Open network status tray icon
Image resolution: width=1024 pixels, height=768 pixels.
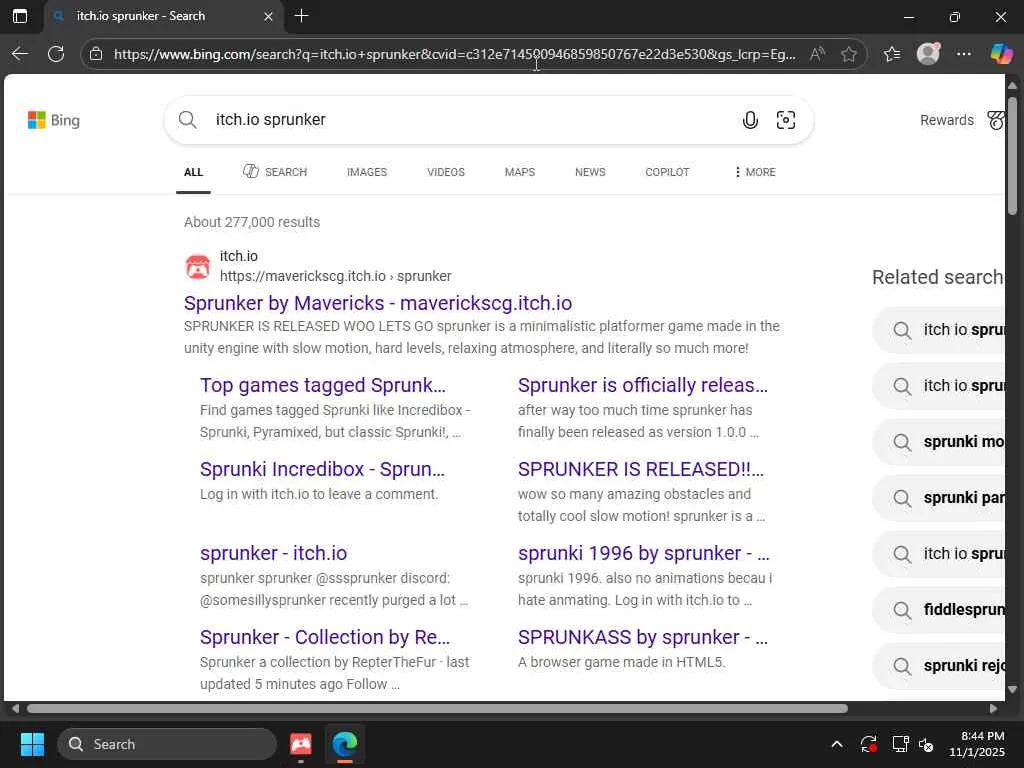pyautogui.click(x=901, y=744)
